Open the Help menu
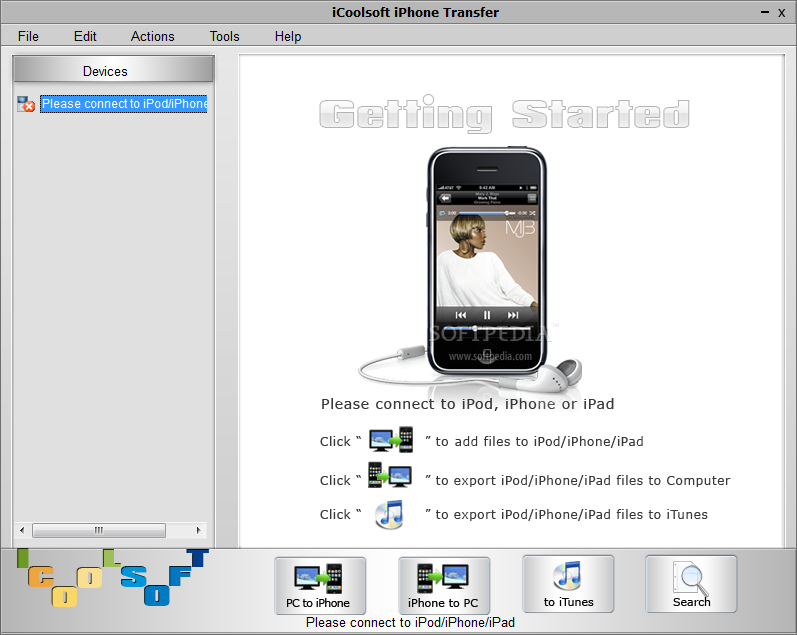 [288, 36]
